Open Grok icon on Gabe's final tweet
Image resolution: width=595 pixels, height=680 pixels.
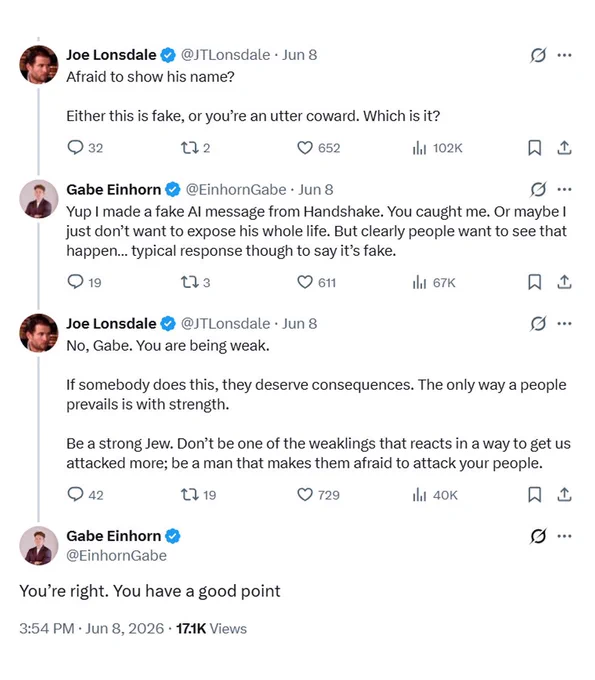538,536
